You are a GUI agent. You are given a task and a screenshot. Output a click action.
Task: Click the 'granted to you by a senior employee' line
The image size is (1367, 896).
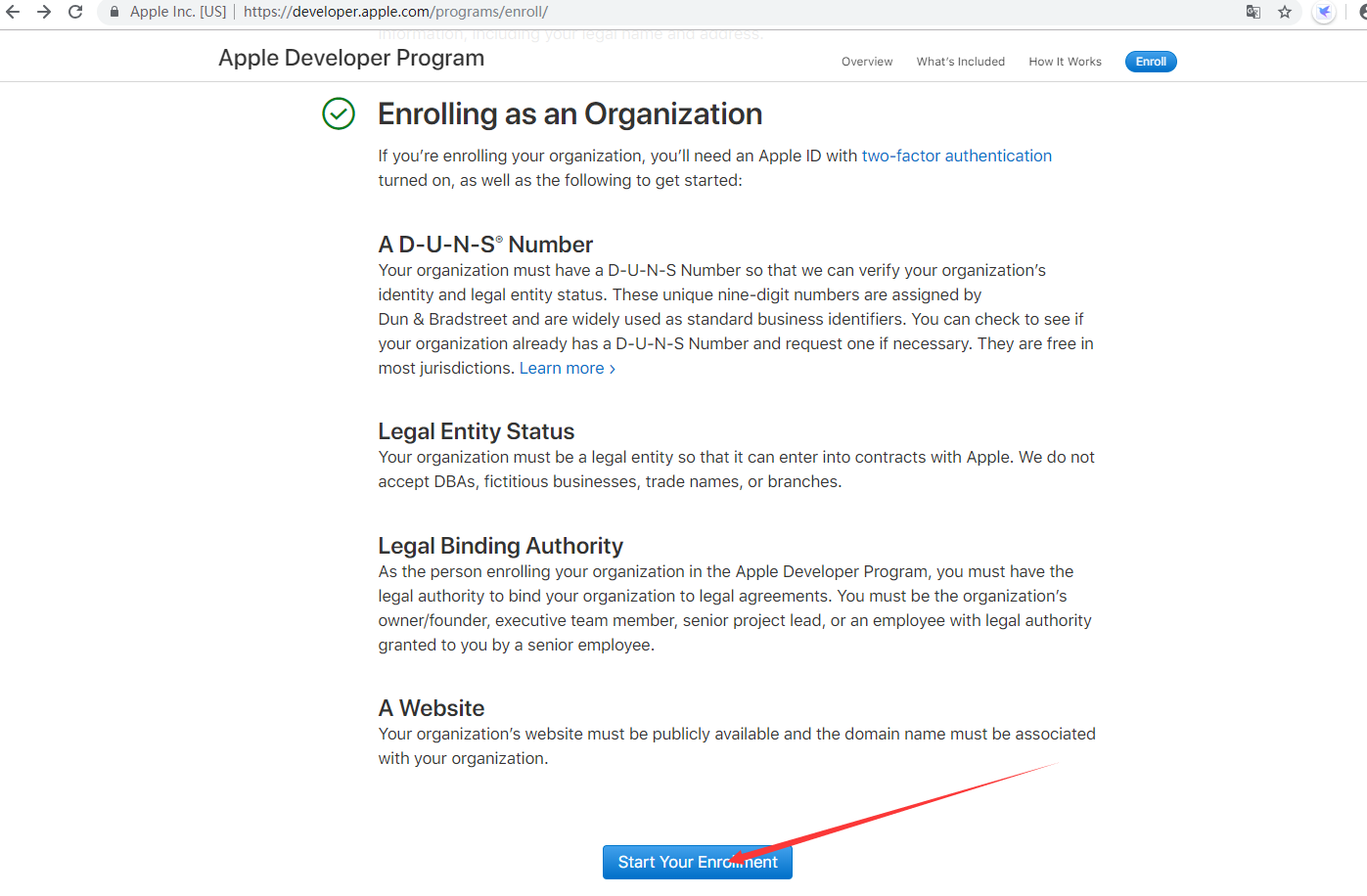(x=517, y=645)
